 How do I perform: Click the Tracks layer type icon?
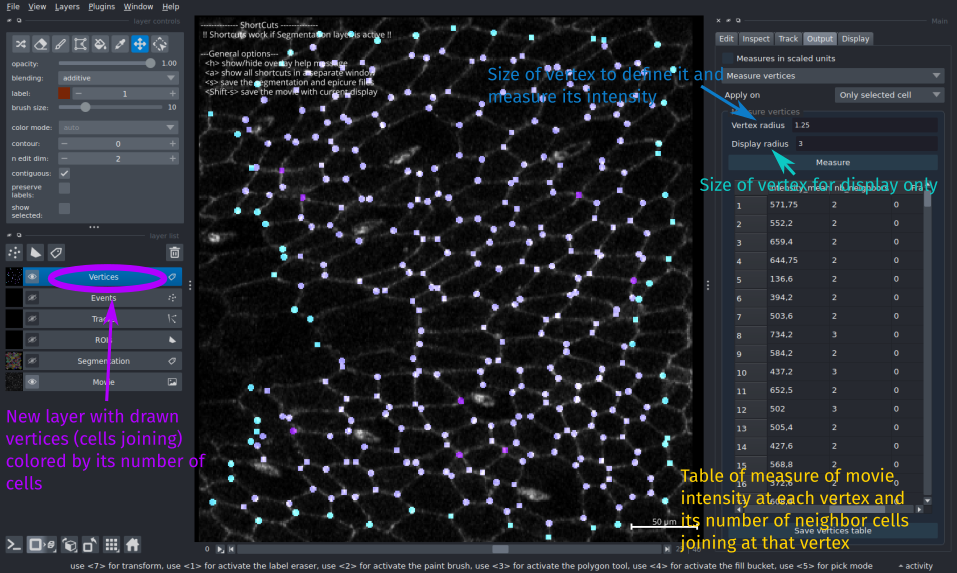pos(172,319)
